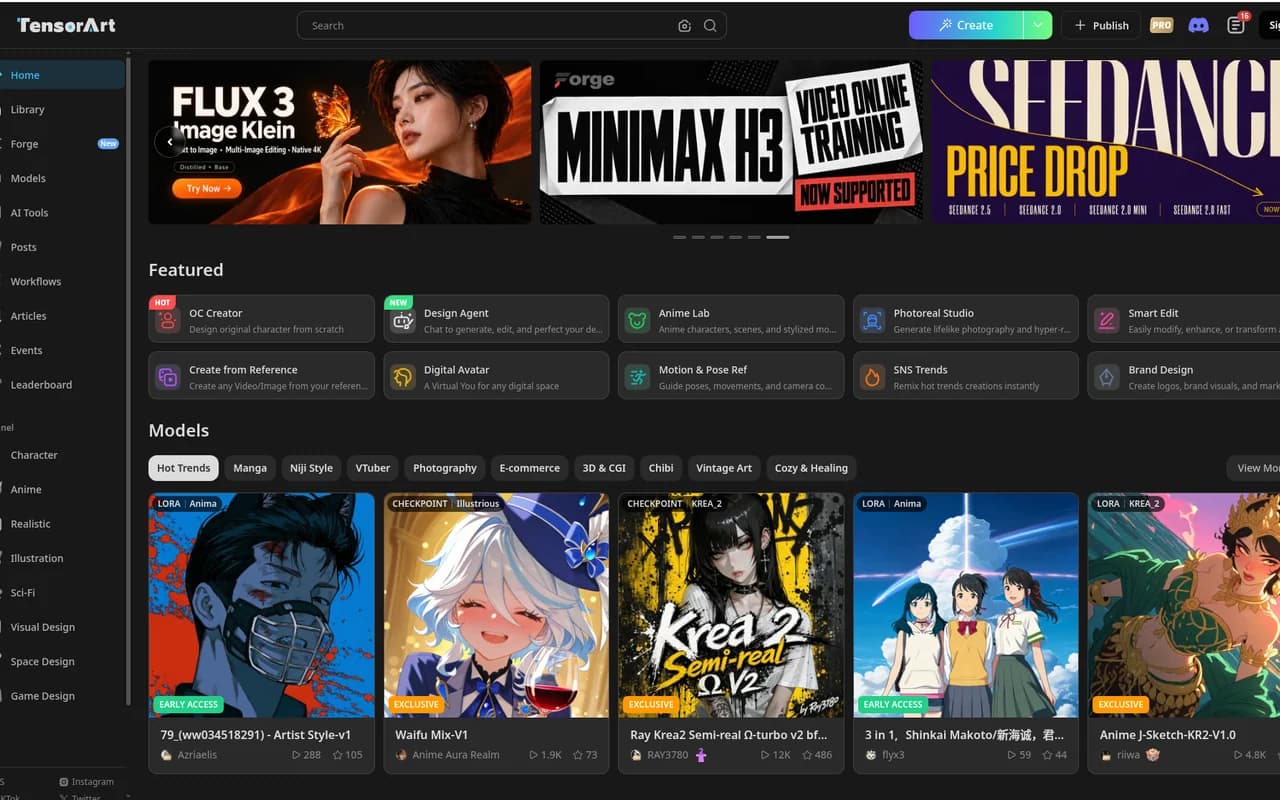Click the magnifier search icon
The width and height of the screenshot is (1280, 800).
(x=710, y=26)
